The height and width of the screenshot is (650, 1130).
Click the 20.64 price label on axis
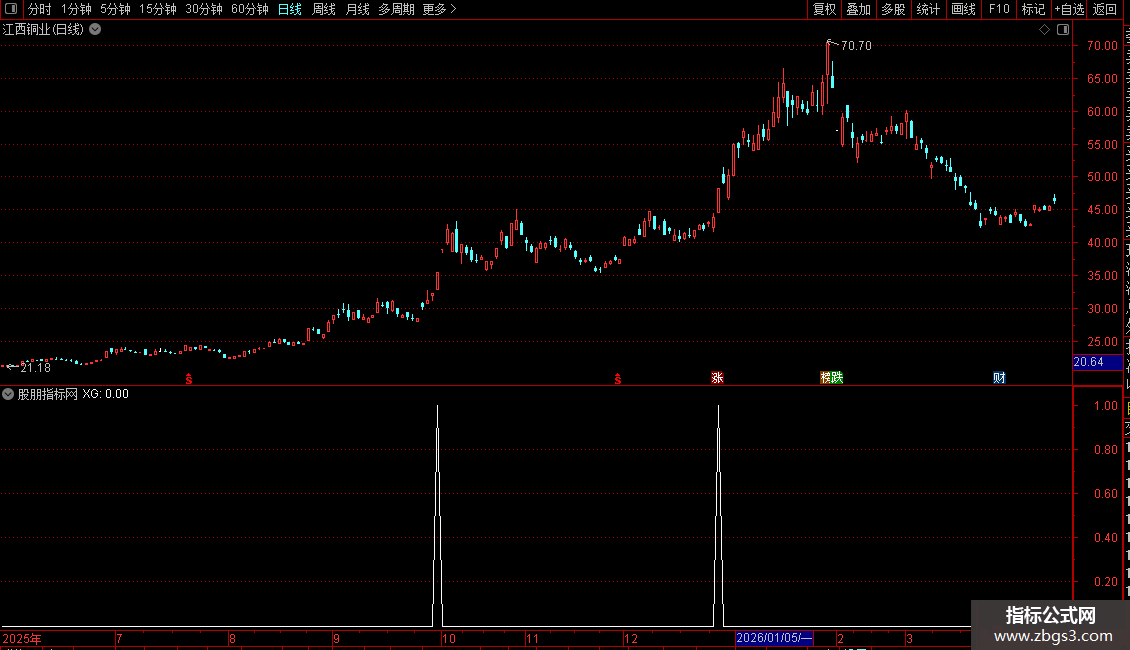1088,362
